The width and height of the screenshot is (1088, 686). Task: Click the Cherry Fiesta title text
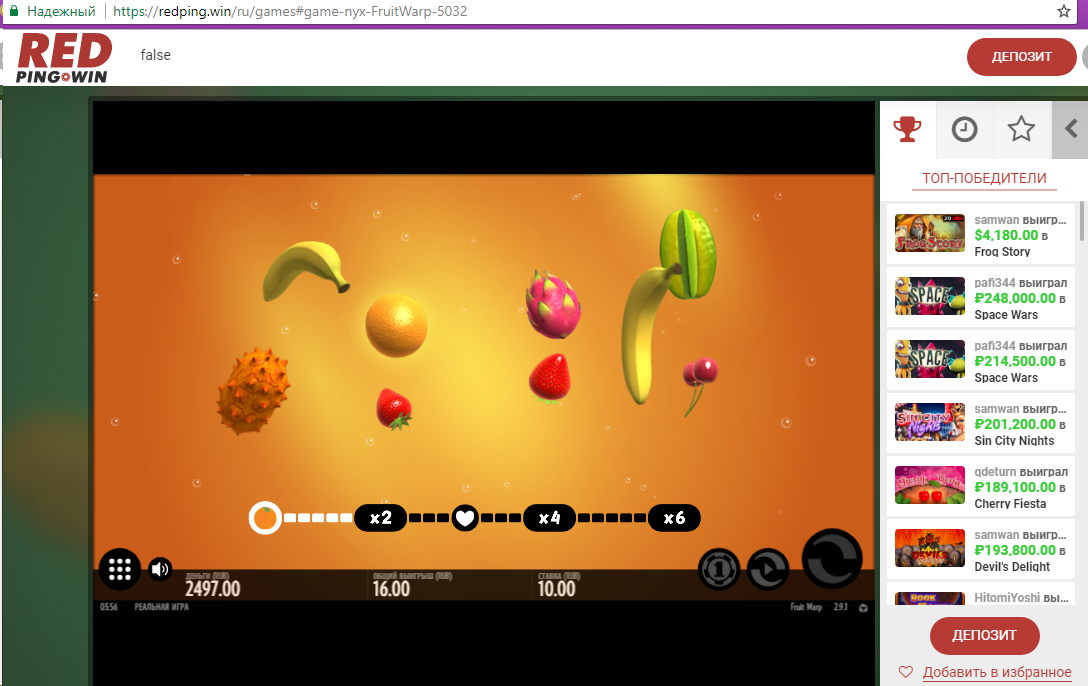pyautogui.click(x=1010, y=504)
